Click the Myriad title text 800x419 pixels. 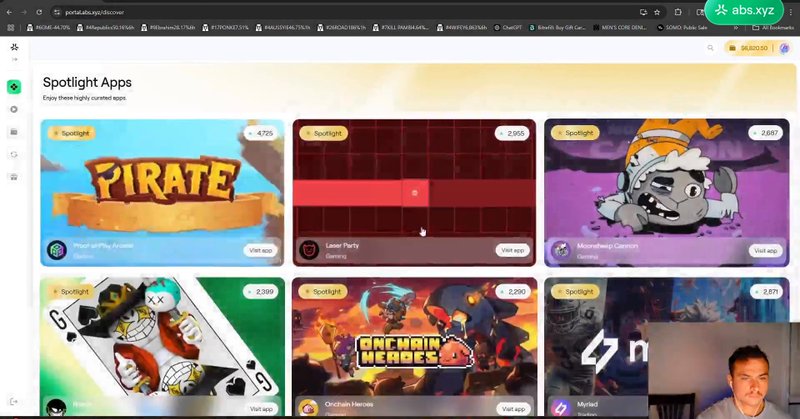tap(587, 404)
